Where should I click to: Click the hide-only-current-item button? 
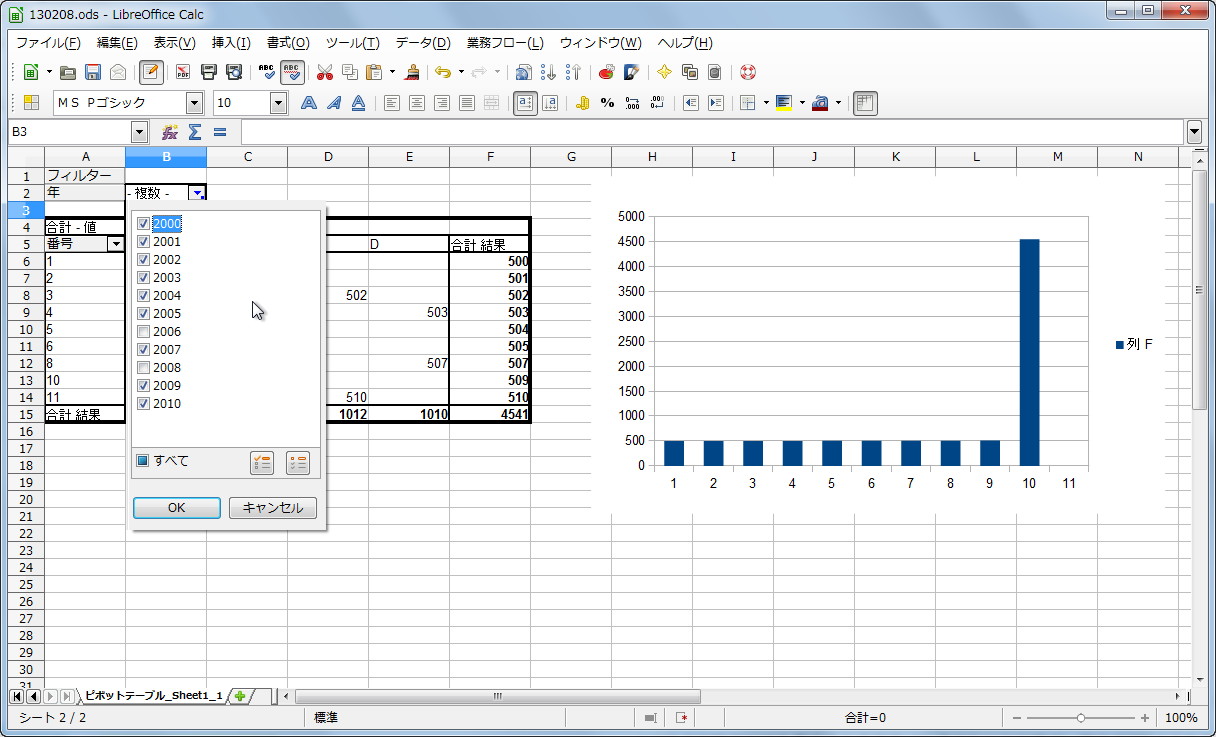point(298,462)
